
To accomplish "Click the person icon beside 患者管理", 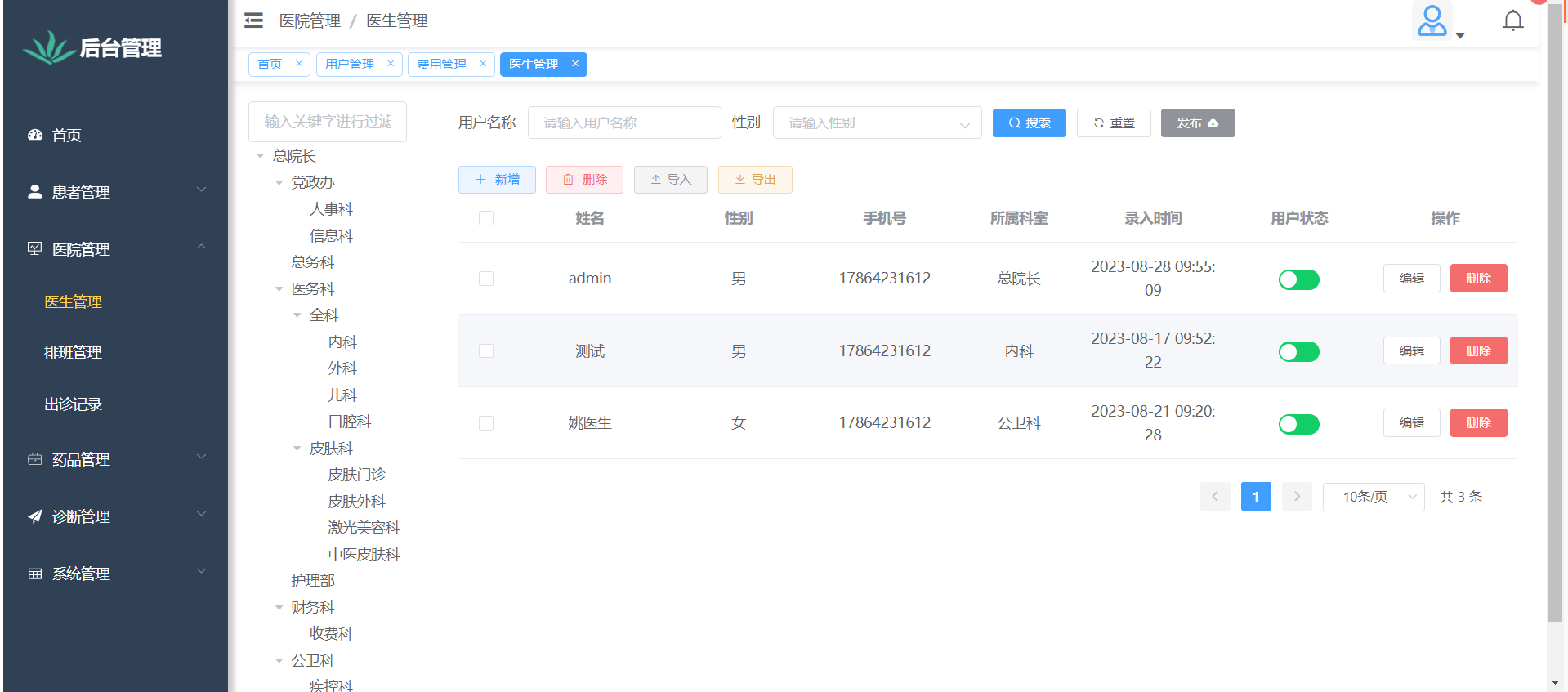I will click(x=35, y=191).
